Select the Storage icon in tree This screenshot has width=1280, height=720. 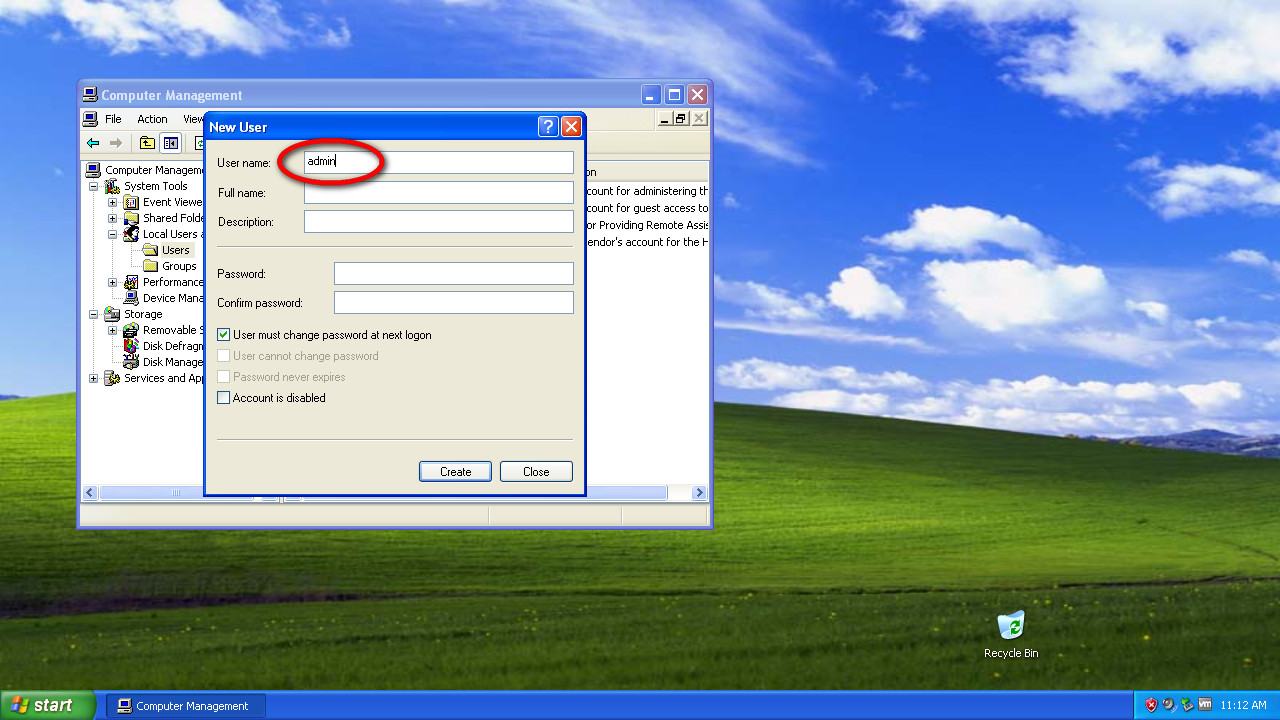tap(112, 314)
